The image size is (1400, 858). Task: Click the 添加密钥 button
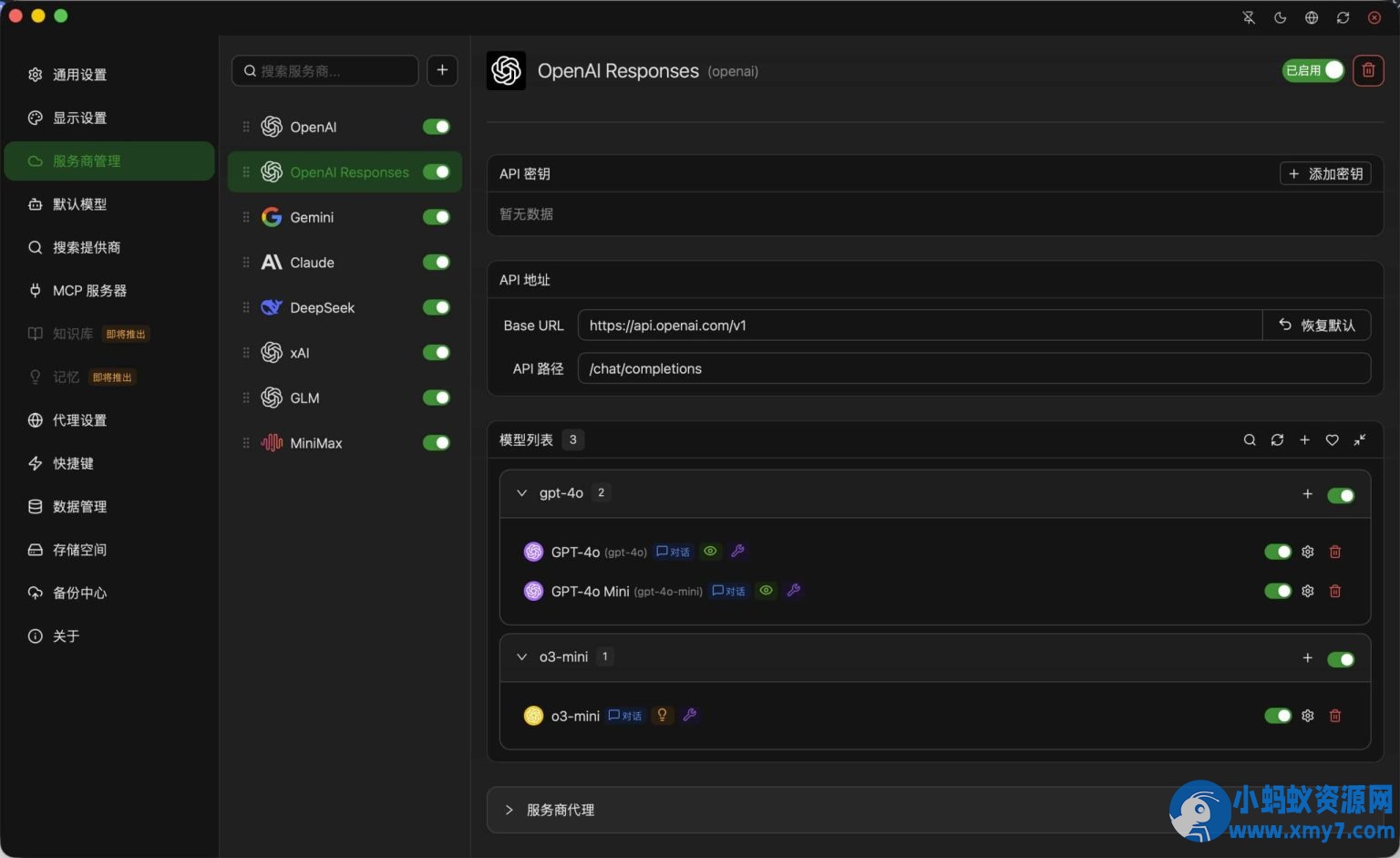coord(1325,173)
